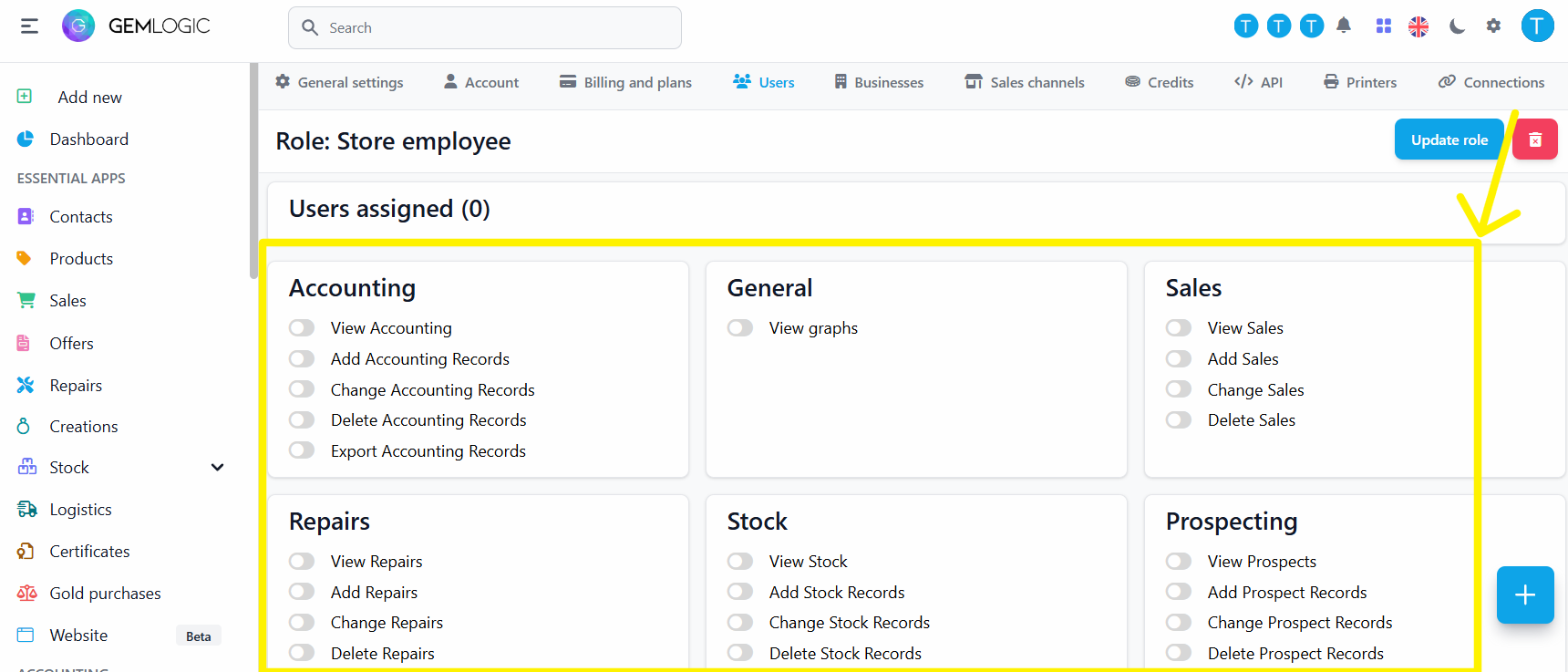Toggle Change Repairs permission
1568x672 pixels.
point(302,622)
